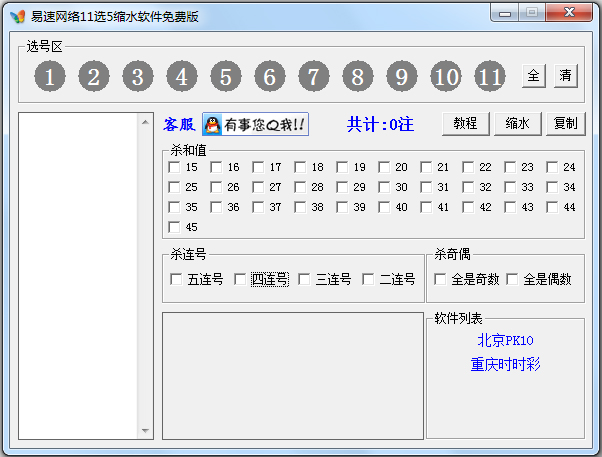Check sum value 44 checkbox

[552, 207]
